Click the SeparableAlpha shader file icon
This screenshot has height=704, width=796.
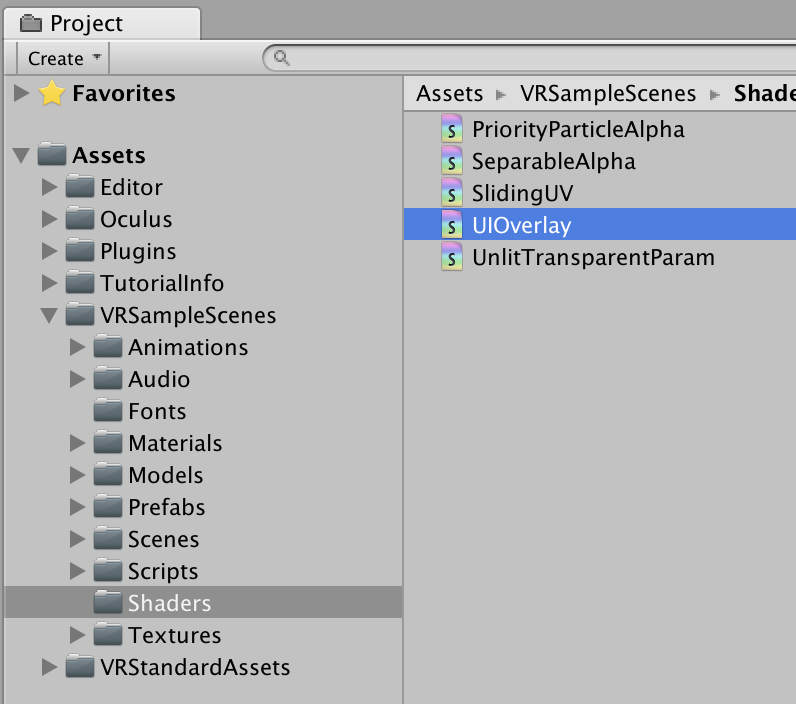(x=452, y=161)
